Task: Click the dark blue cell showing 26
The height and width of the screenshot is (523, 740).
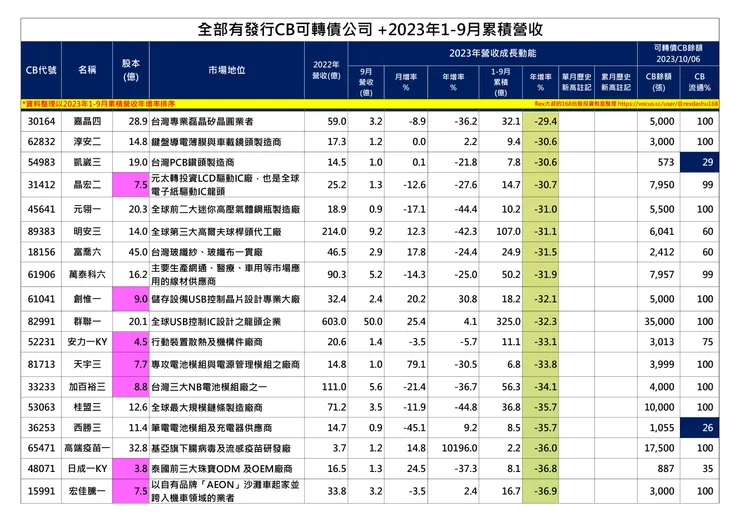Action: coord(699,428)
